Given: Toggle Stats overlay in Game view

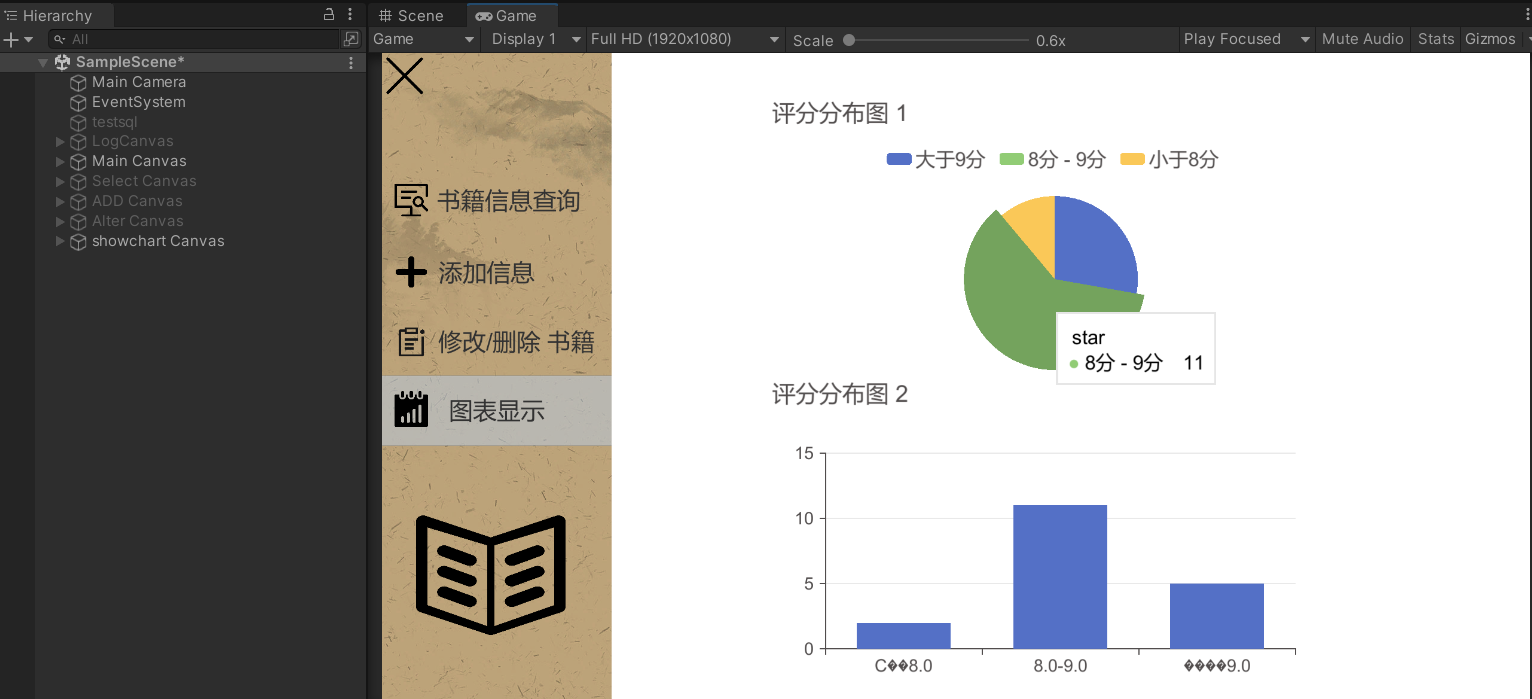Looking at the screenshot, I should pyautogui.click(x=1435, y=39).
